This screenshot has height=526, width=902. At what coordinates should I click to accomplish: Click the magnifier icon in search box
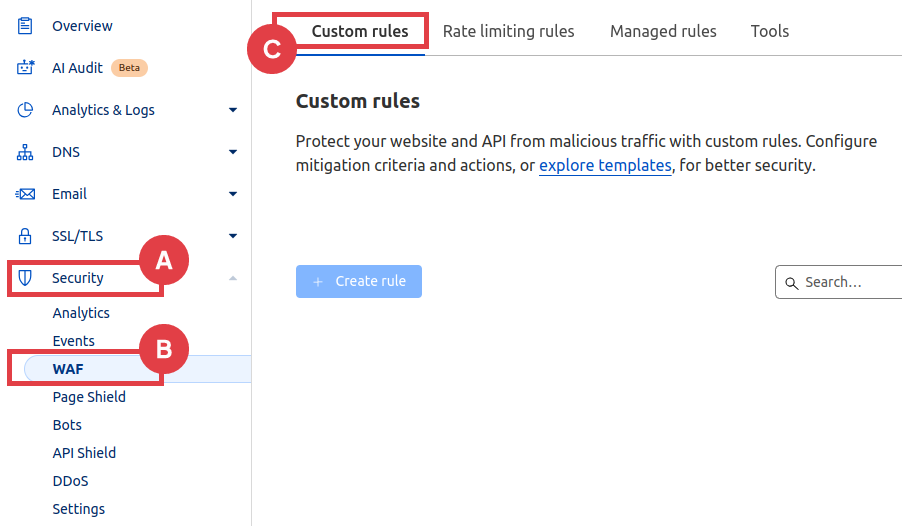click(x=792, y=283)
